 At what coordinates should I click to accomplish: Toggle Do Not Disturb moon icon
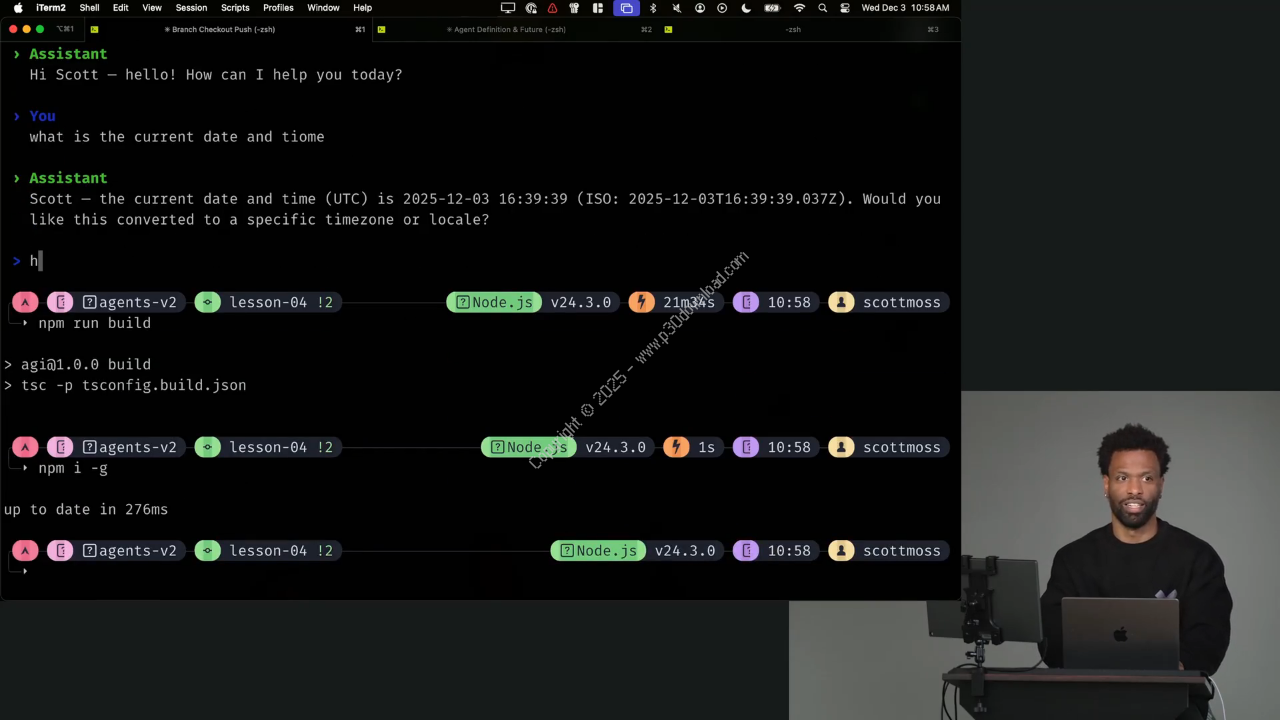point(746,8)
